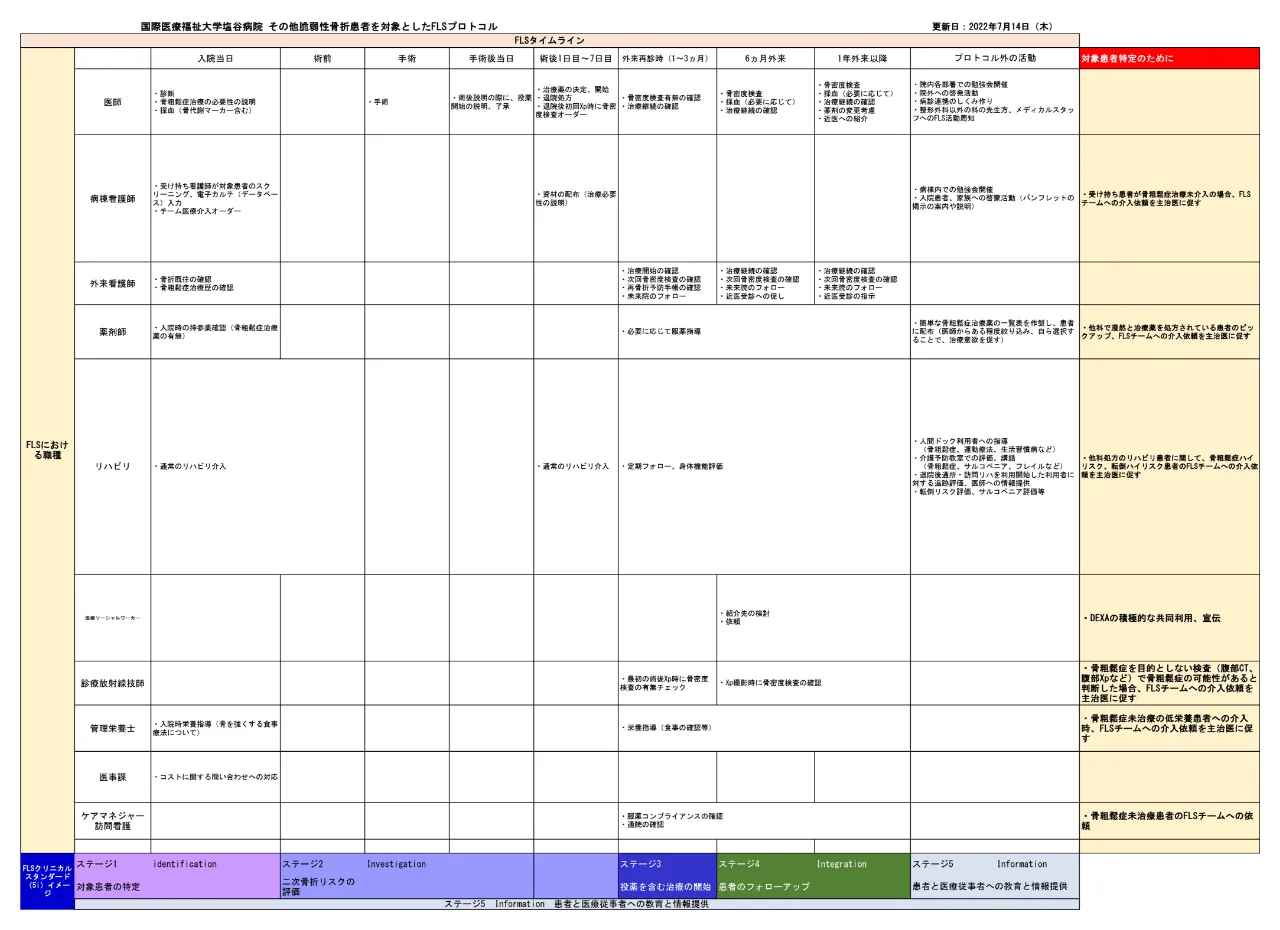Select the 管理栄養士 row label
Image resolution: width=1280 pixels, height=930 pixels.
coord(113,728)
